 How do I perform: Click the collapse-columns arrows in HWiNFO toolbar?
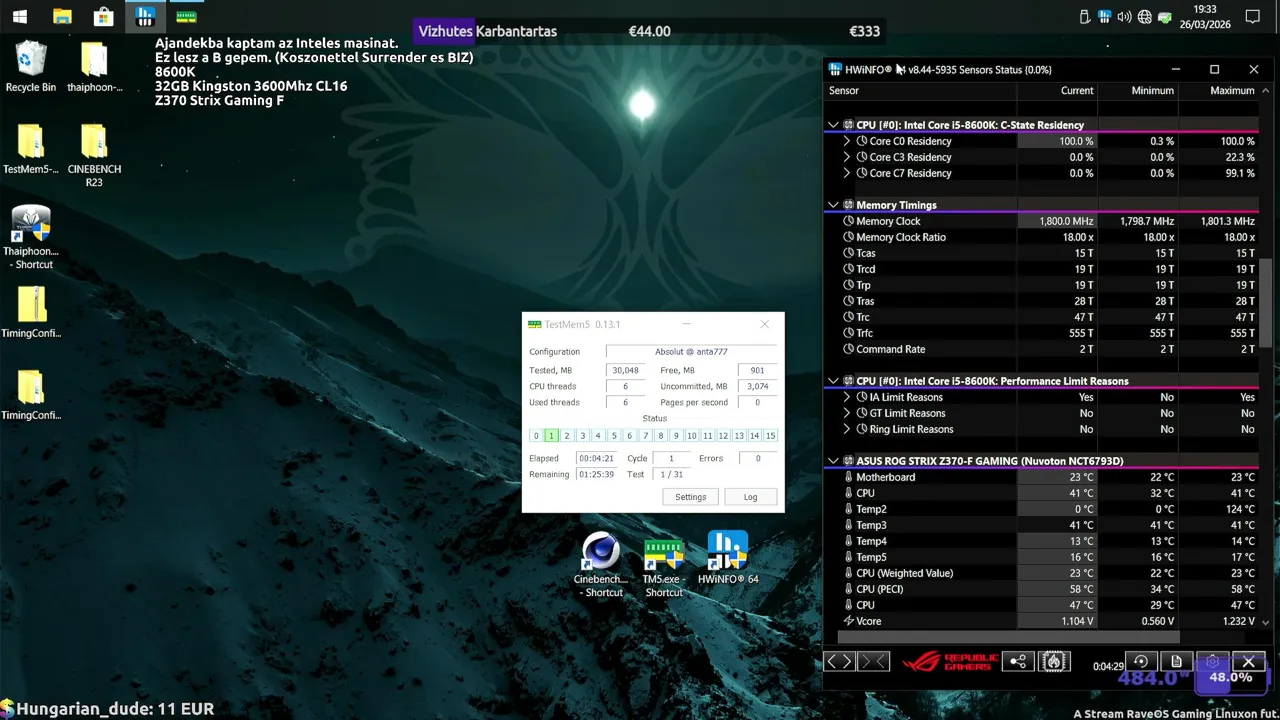[873, 662]
